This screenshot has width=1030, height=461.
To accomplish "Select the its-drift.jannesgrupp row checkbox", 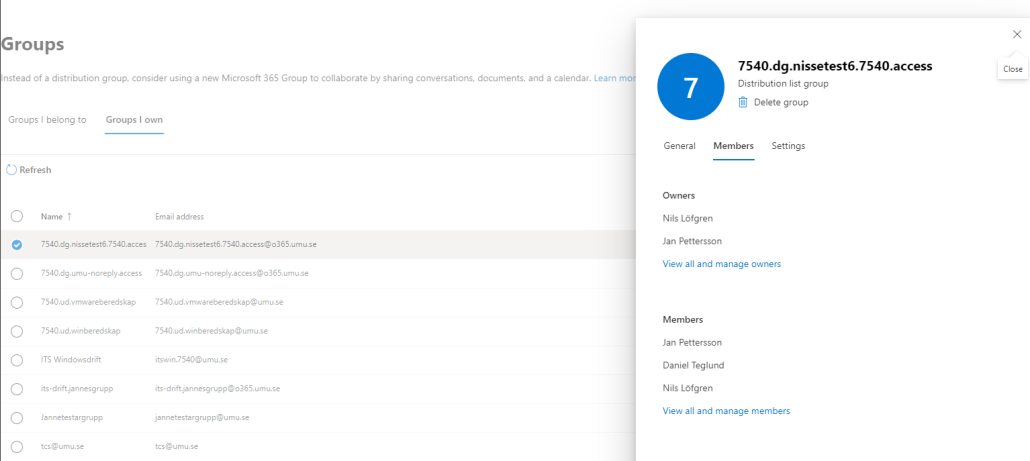I will coord(17,389).
